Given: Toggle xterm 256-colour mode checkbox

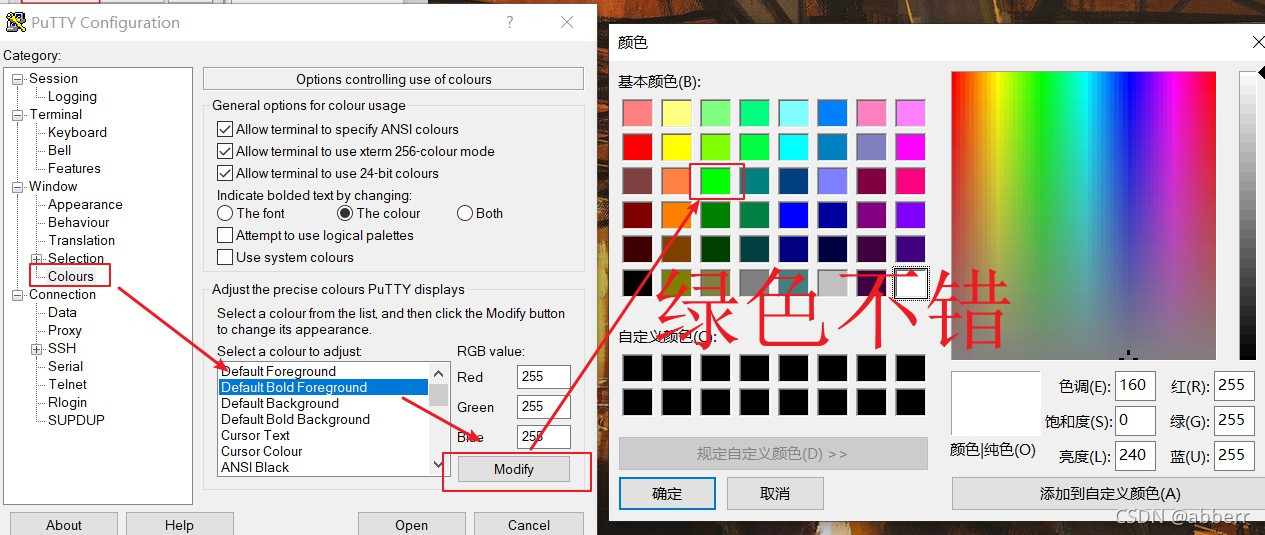Looking at the screenshot, I should pyautogui.click(x=225, y=152).
